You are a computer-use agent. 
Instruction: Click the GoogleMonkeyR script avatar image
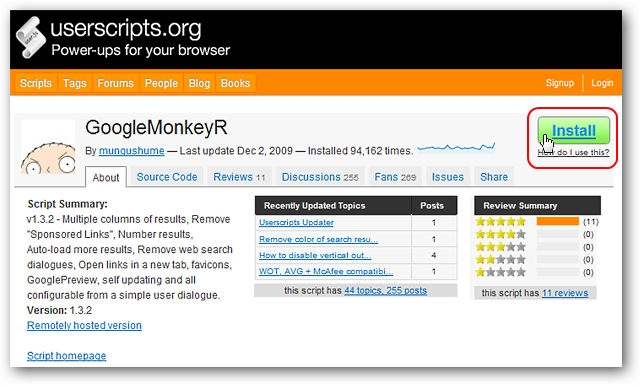(x=48, y=147)
